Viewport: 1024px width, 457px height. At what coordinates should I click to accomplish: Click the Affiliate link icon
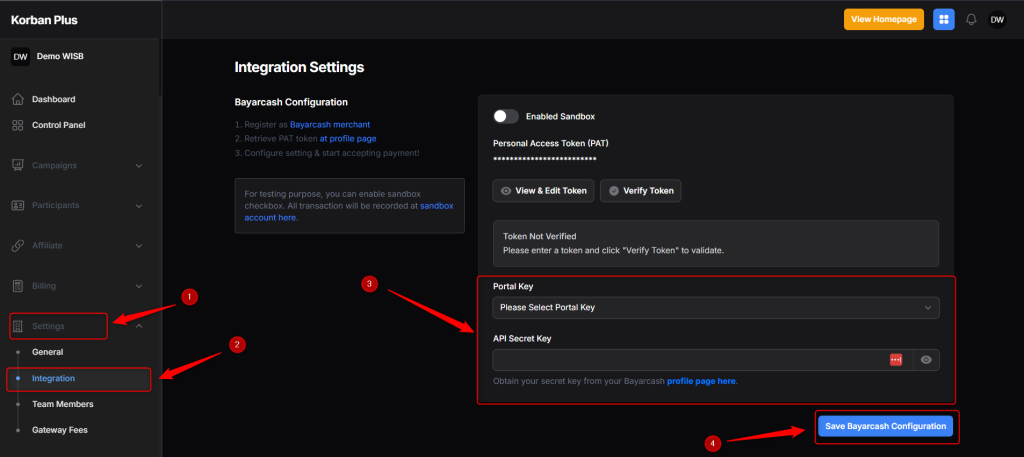click(18, 245)
